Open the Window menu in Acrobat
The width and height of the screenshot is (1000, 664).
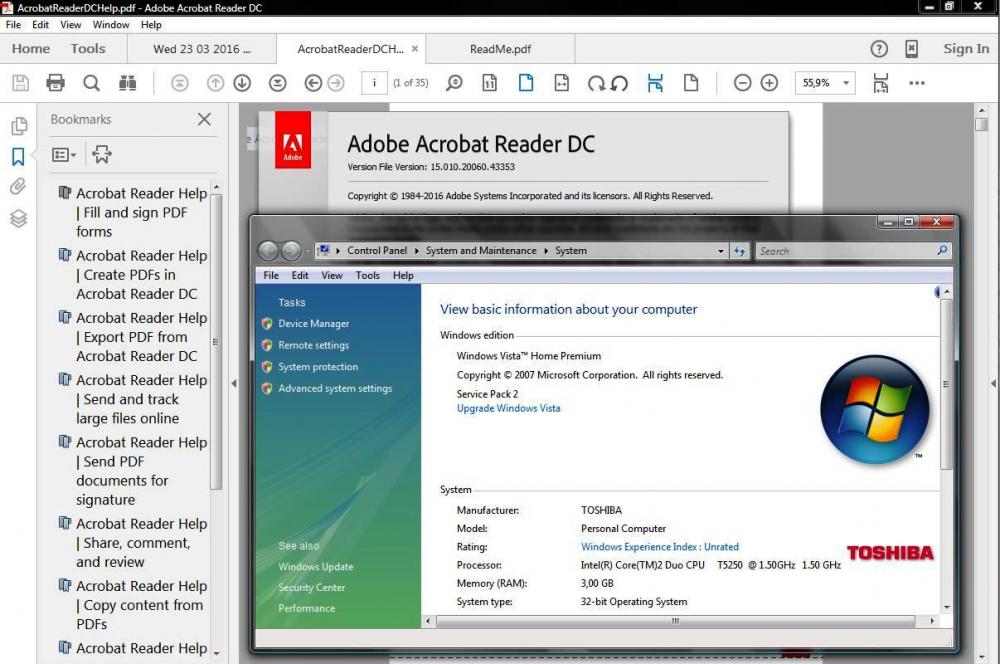click(111, 25)
